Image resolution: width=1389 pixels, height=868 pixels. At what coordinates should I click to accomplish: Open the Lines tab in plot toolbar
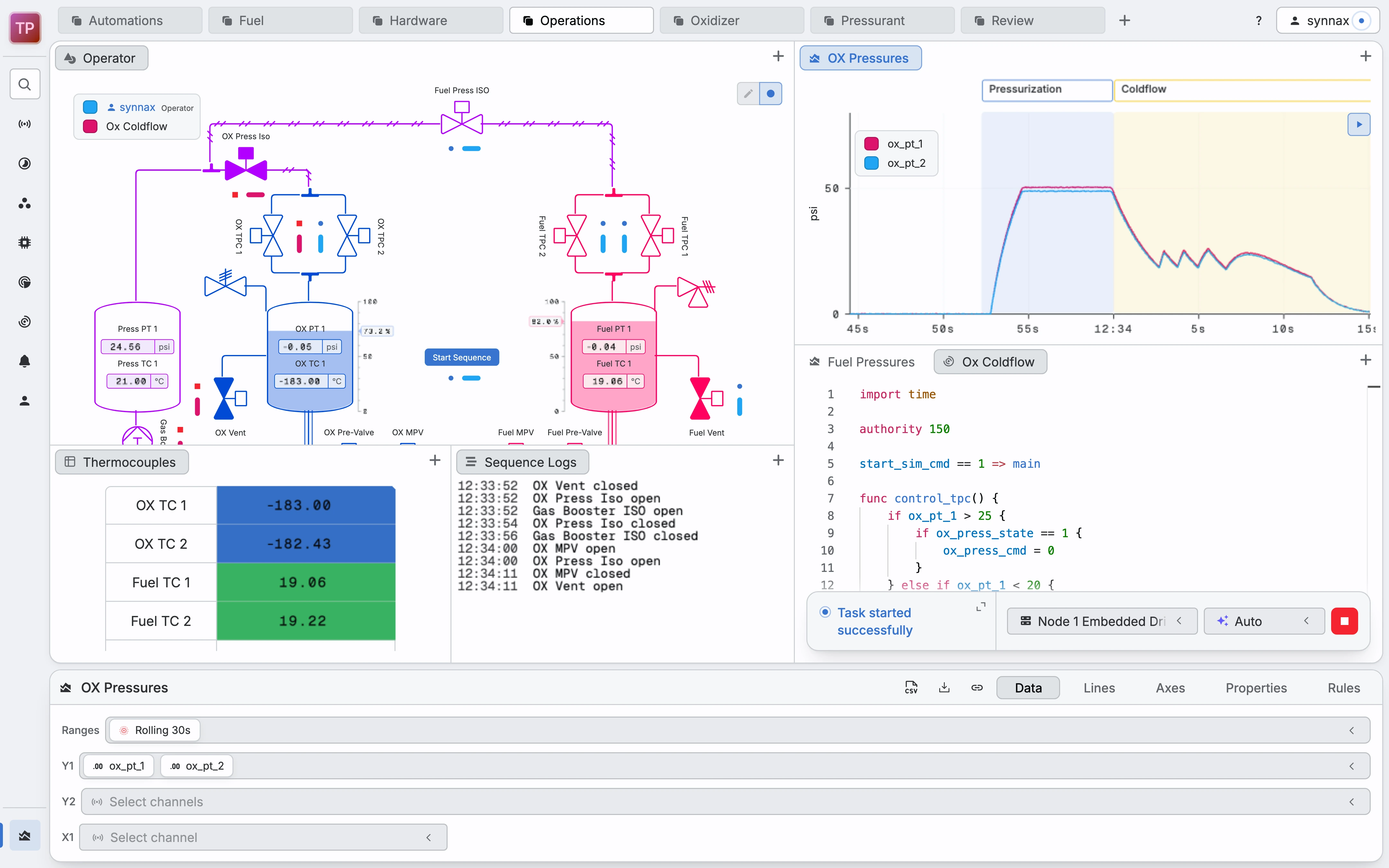click(1099, 688)
